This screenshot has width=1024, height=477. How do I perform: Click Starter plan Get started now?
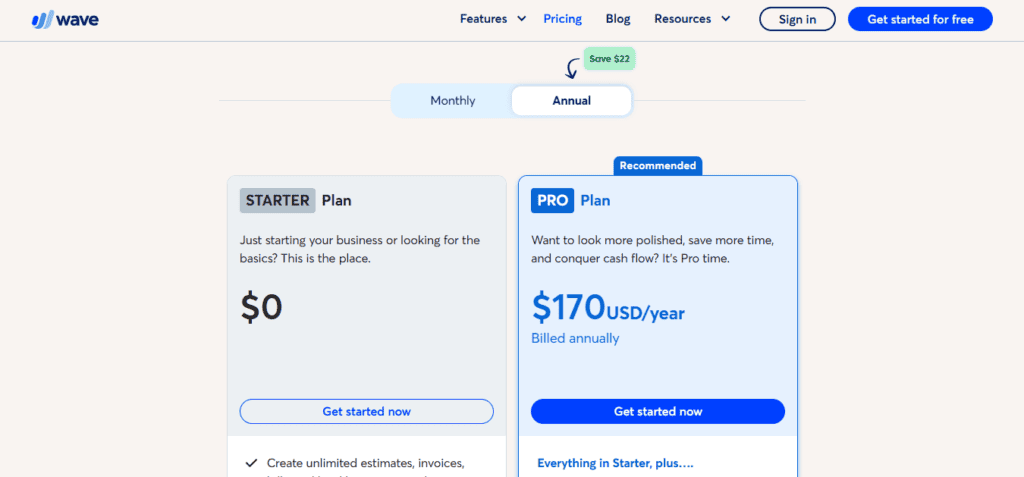[366, 412]
